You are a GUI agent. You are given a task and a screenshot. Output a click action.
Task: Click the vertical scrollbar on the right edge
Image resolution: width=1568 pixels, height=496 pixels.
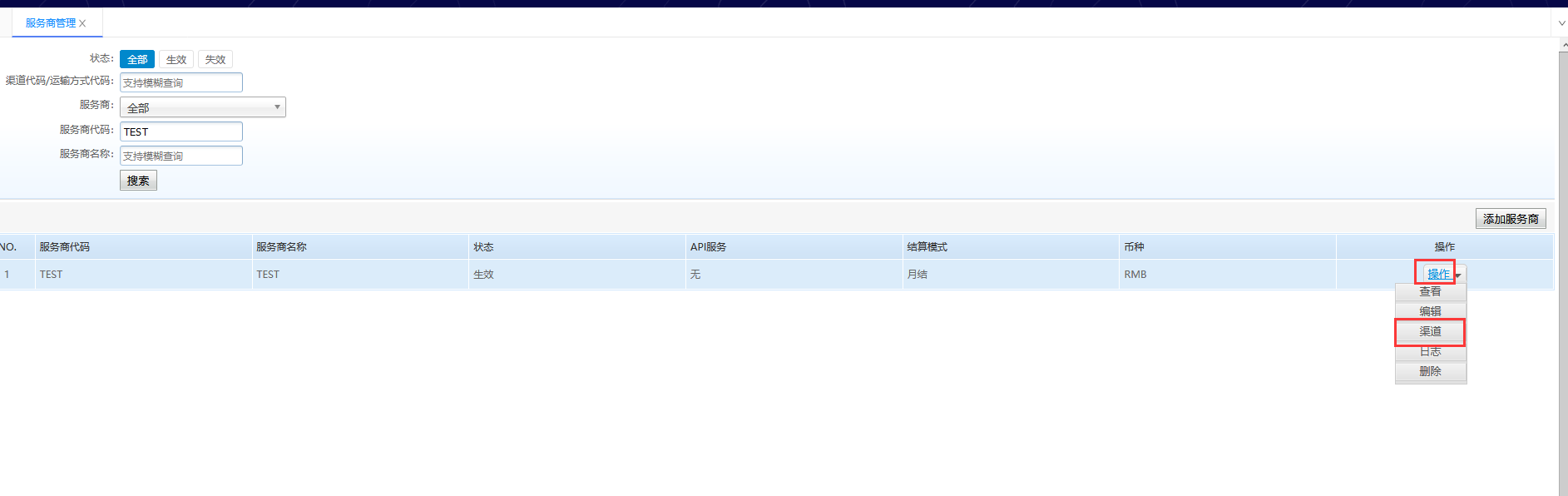click(x=1562, y=266)
